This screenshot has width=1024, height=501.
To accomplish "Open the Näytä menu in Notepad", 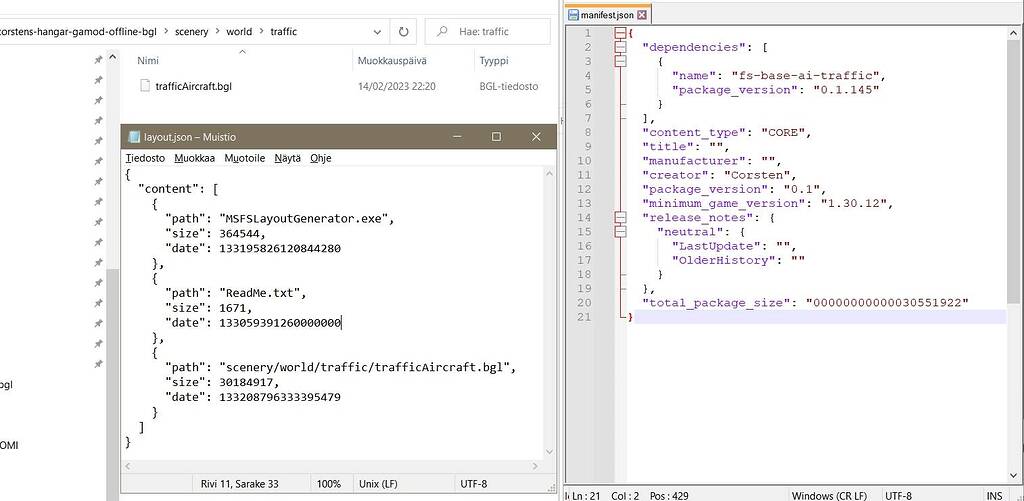I will coord(287,158).
